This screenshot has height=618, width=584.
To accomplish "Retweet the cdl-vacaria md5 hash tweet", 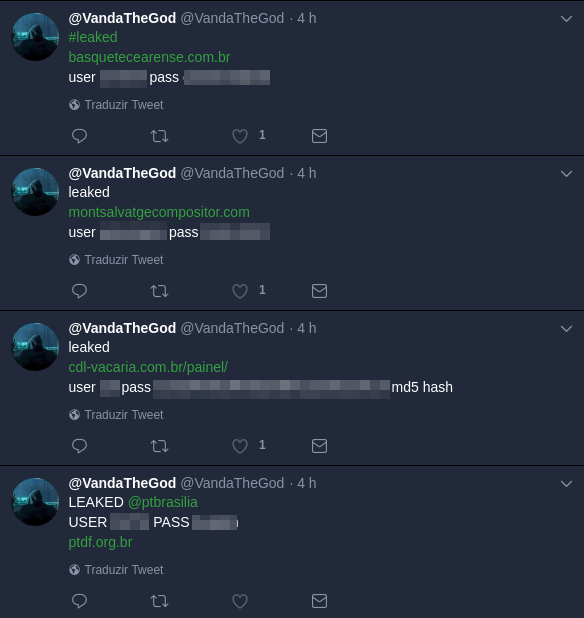I will [159, 446].
